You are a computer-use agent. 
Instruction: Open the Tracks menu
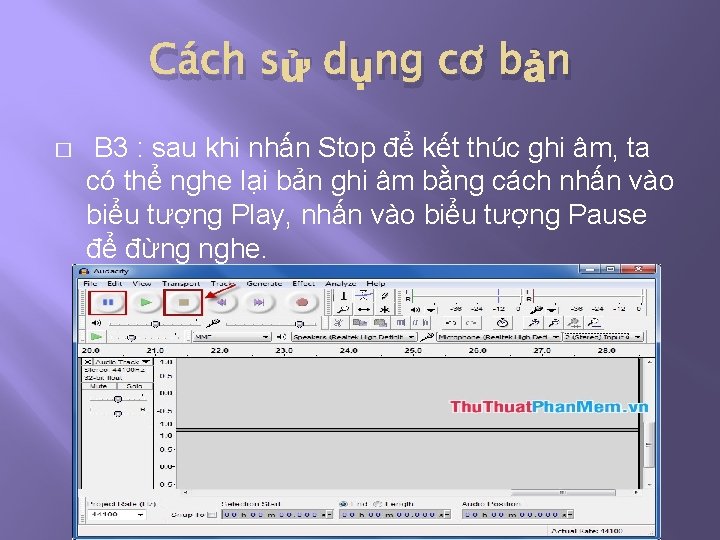pos(223,283)
